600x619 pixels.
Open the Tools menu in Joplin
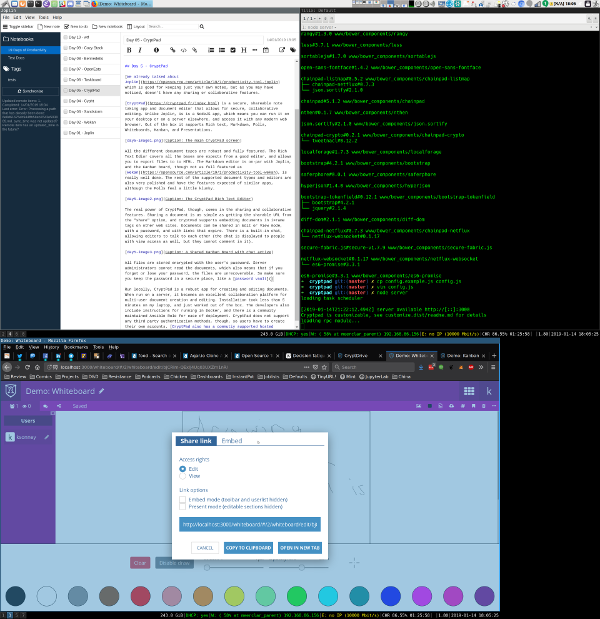[x=42, y=18]
